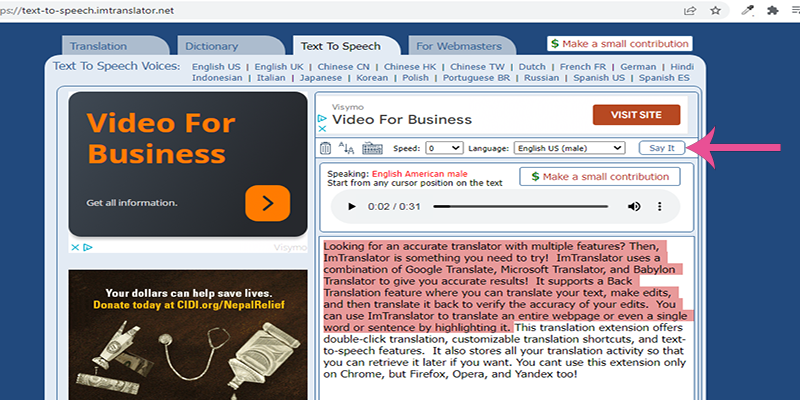Select the For Webmasters tab
Viewport: 800px width, 400px height.
(x=461, y=46)
